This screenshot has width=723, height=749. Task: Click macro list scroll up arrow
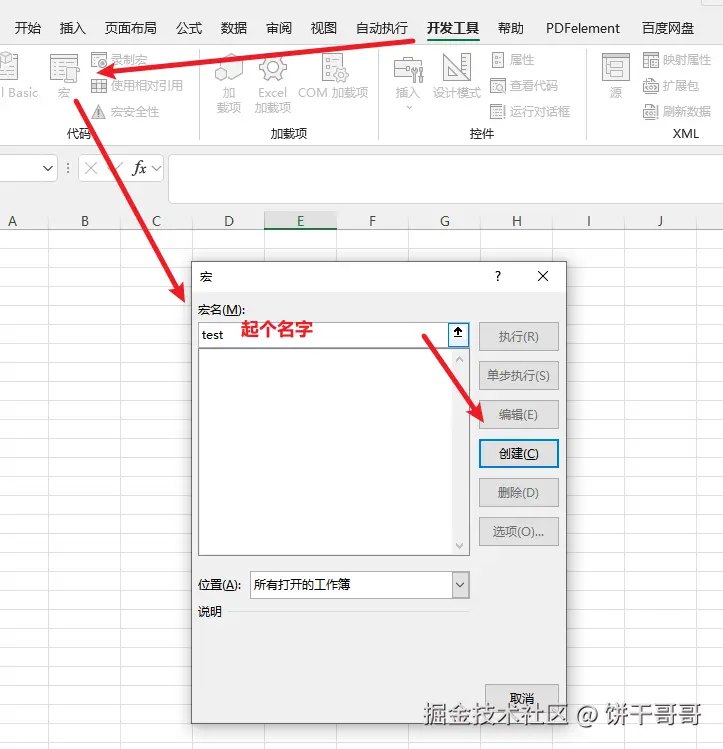pos(459,360)
